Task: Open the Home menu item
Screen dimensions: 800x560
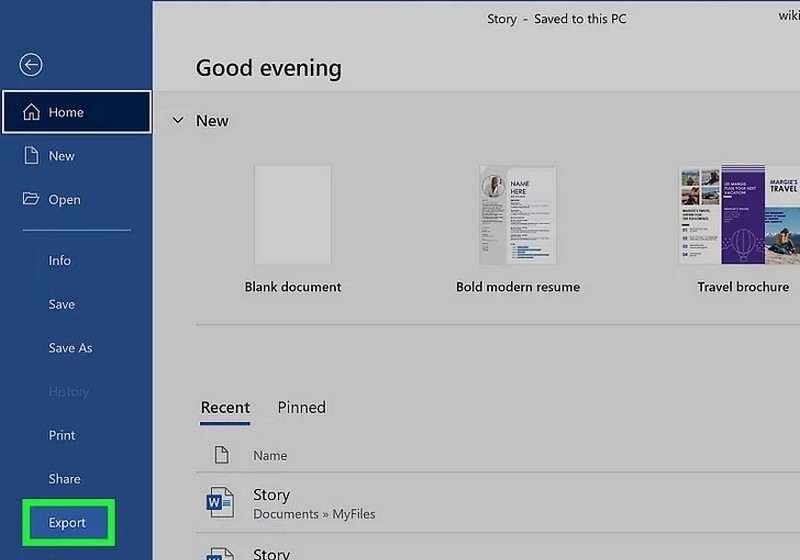Action: (x=77, y=112)
